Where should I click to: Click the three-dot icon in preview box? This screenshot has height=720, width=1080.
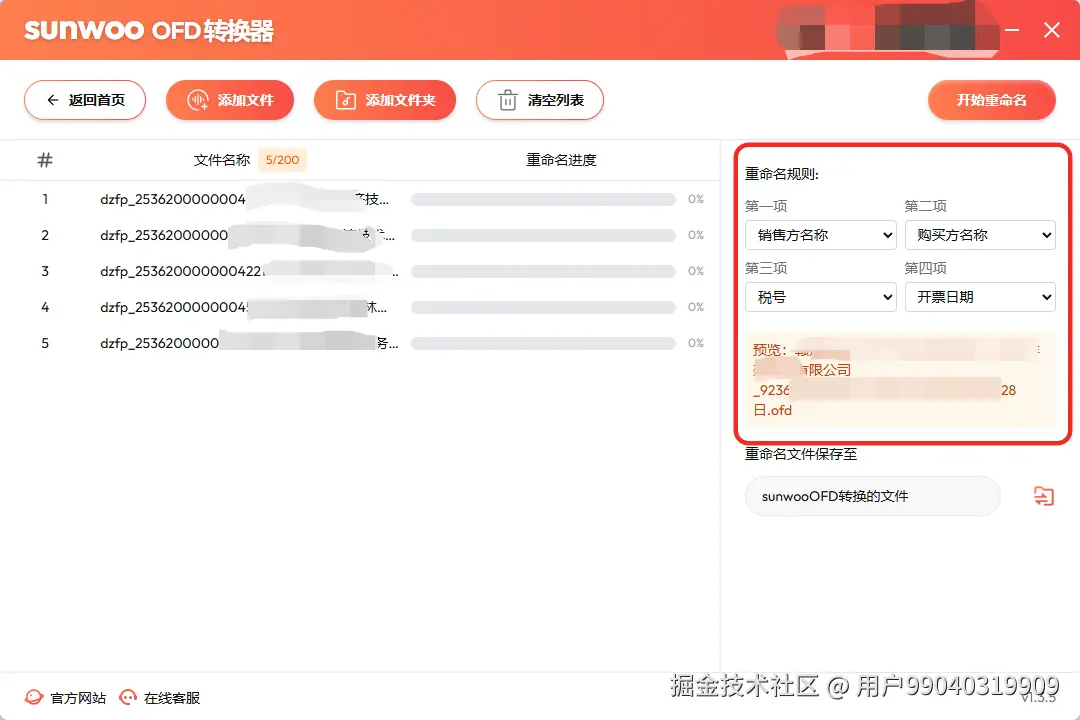1039,349
